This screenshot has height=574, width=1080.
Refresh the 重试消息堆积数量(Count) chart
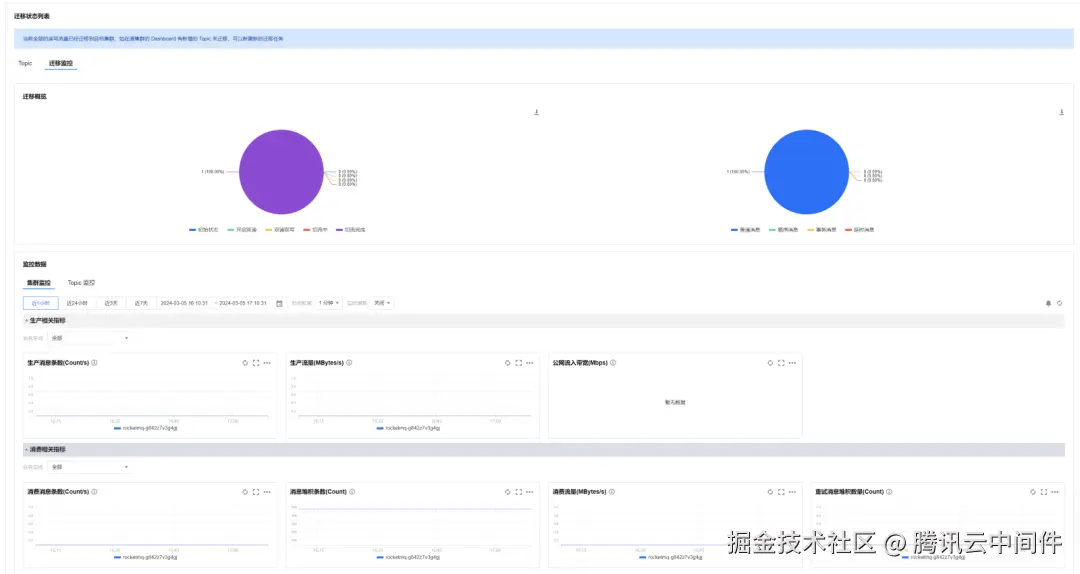(x=1032, y=492)
